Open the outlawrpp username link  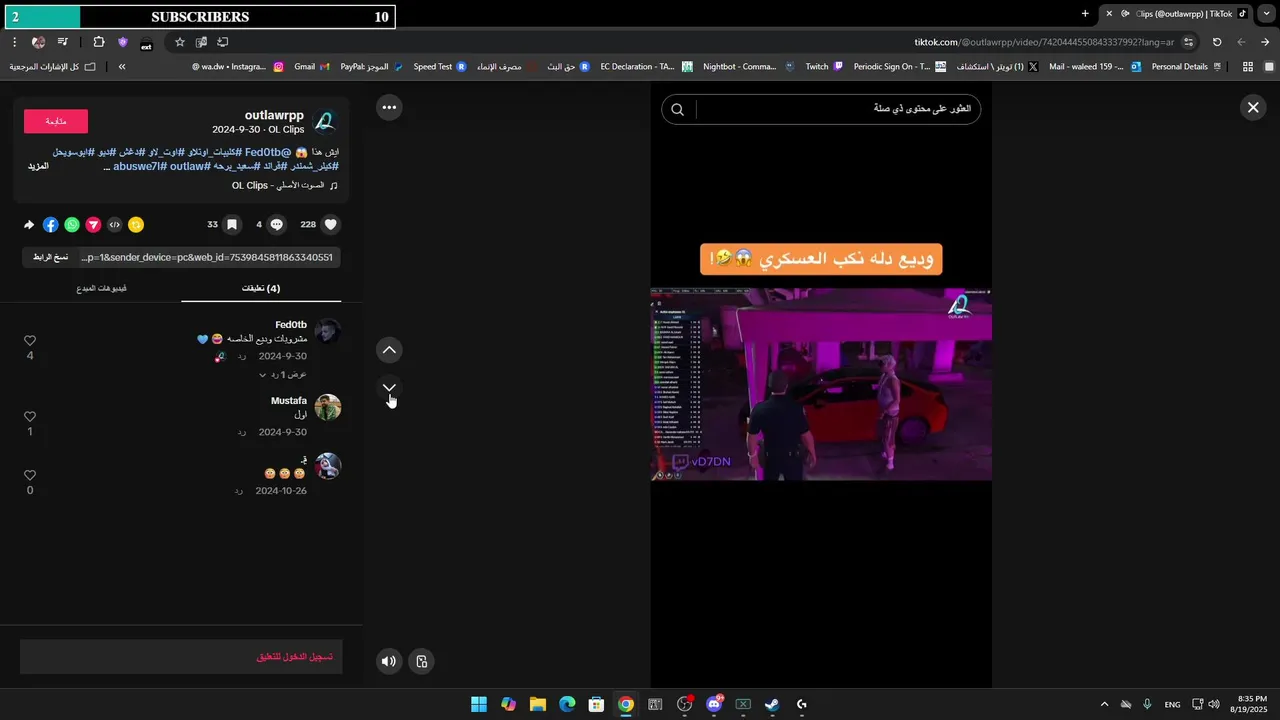pyautogui.click(x=274, y=116)
